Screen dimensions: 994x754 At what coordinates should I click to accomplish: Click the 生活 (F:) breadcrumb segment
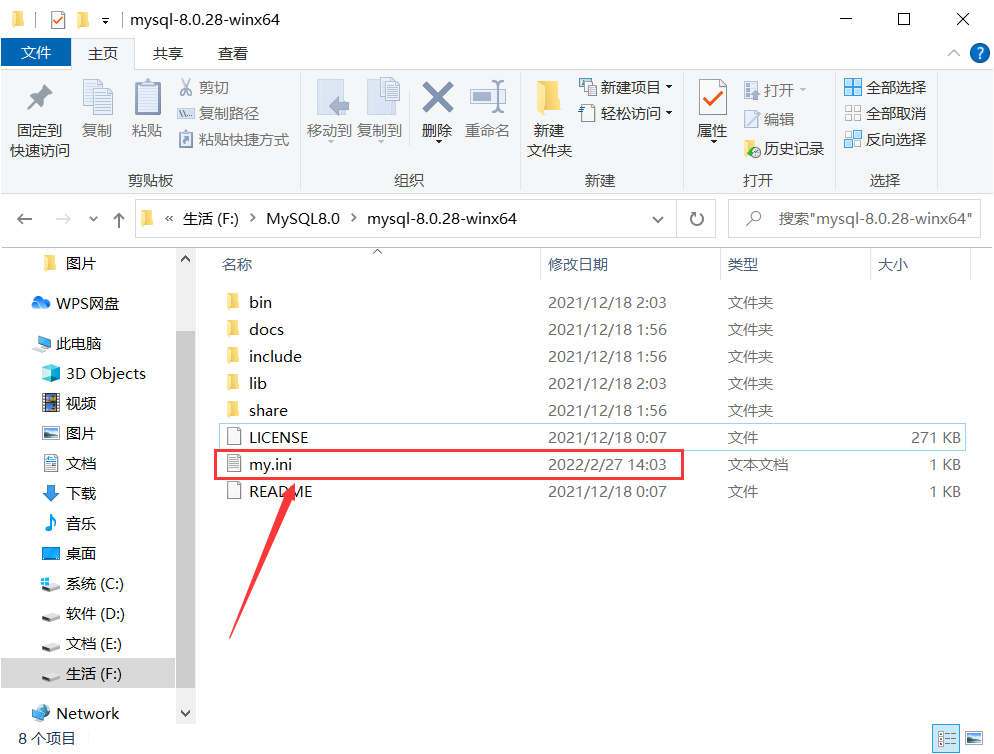[211, 219]
